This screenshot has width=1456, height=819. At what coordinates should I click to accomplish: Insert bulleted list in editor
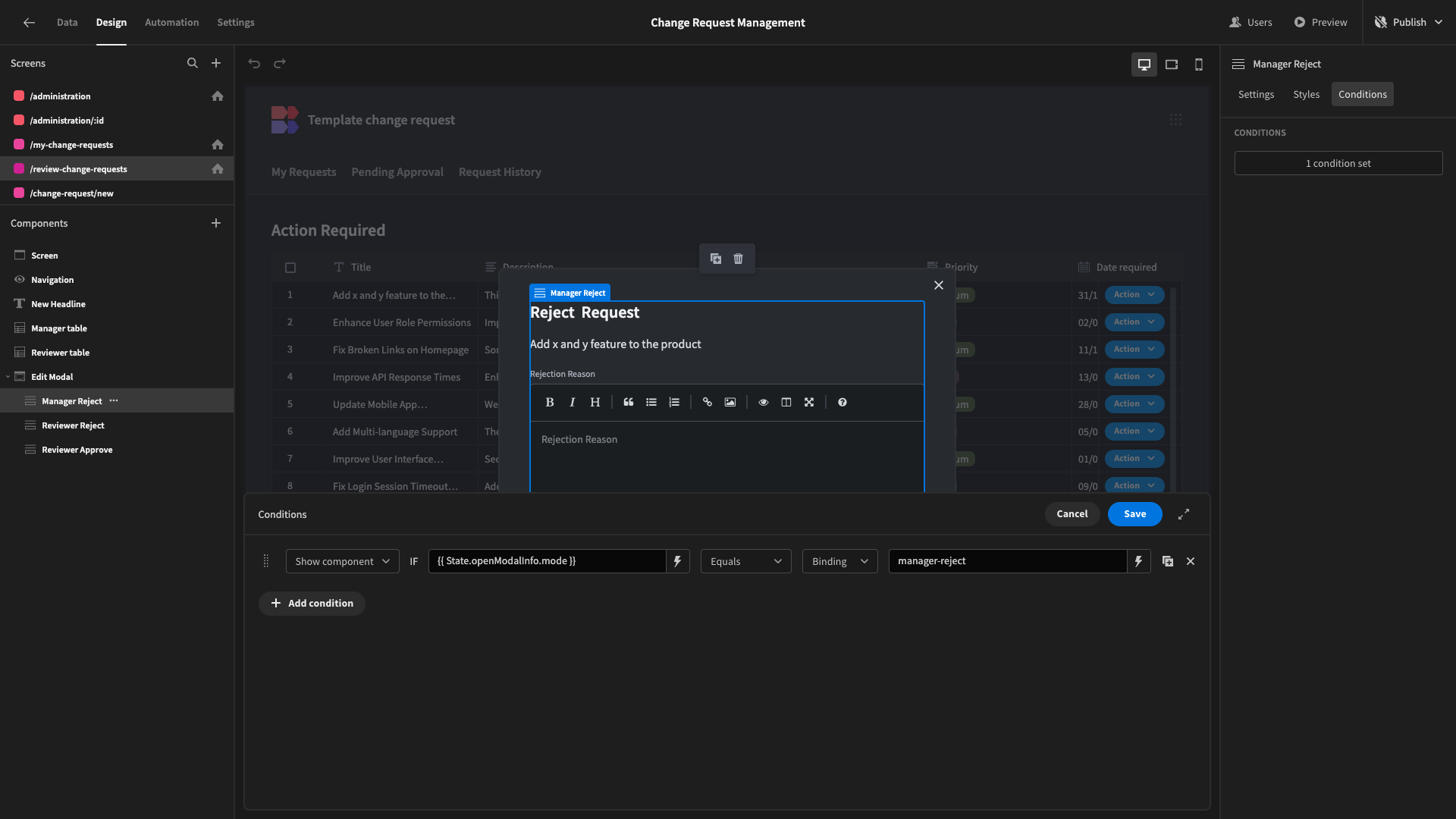651,403
